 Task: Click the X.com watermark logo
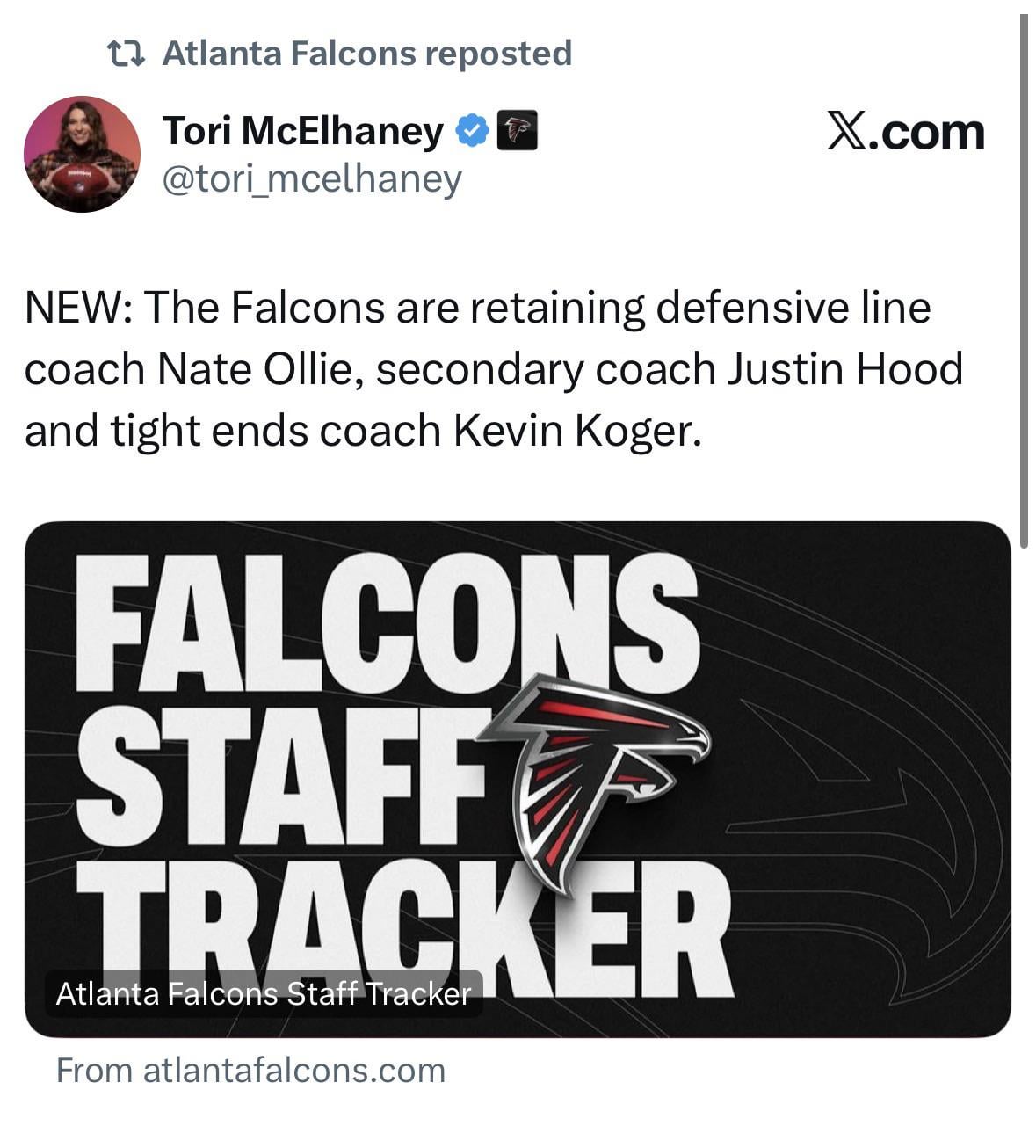coord(905,132)
